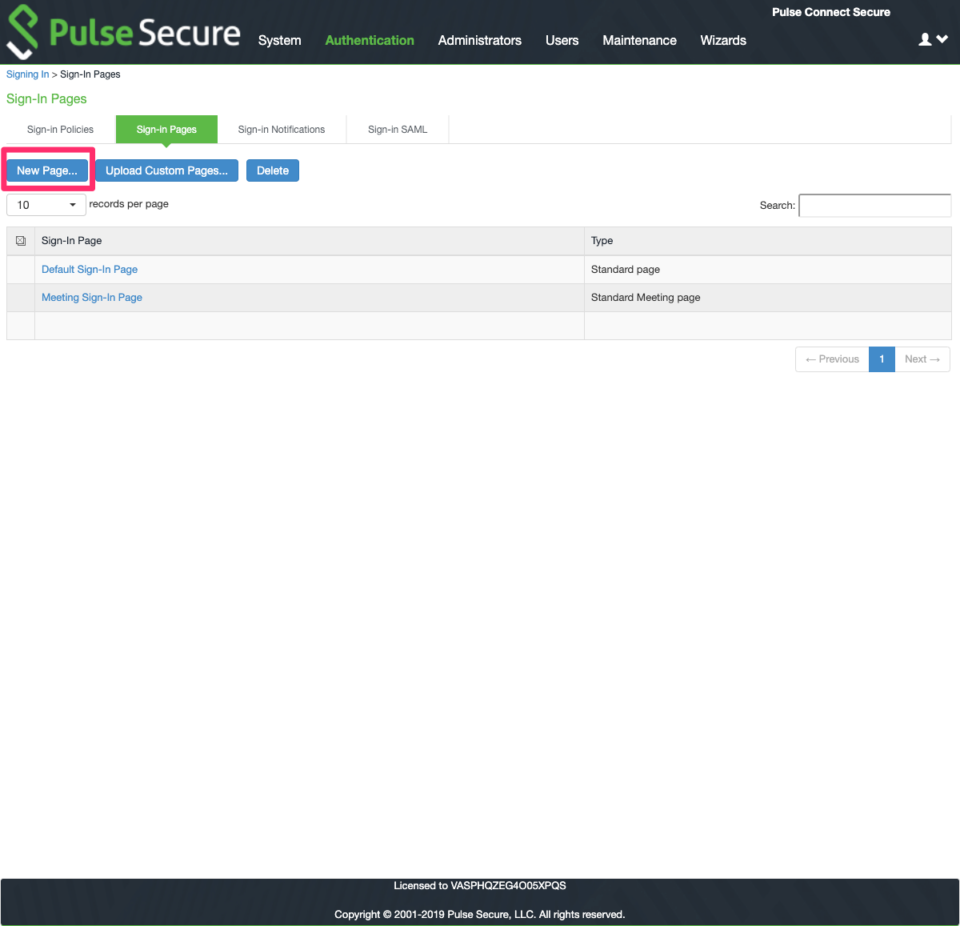Expand the System navigation menu
Viewport: 960px width, 926px height.
pos(279,40)
